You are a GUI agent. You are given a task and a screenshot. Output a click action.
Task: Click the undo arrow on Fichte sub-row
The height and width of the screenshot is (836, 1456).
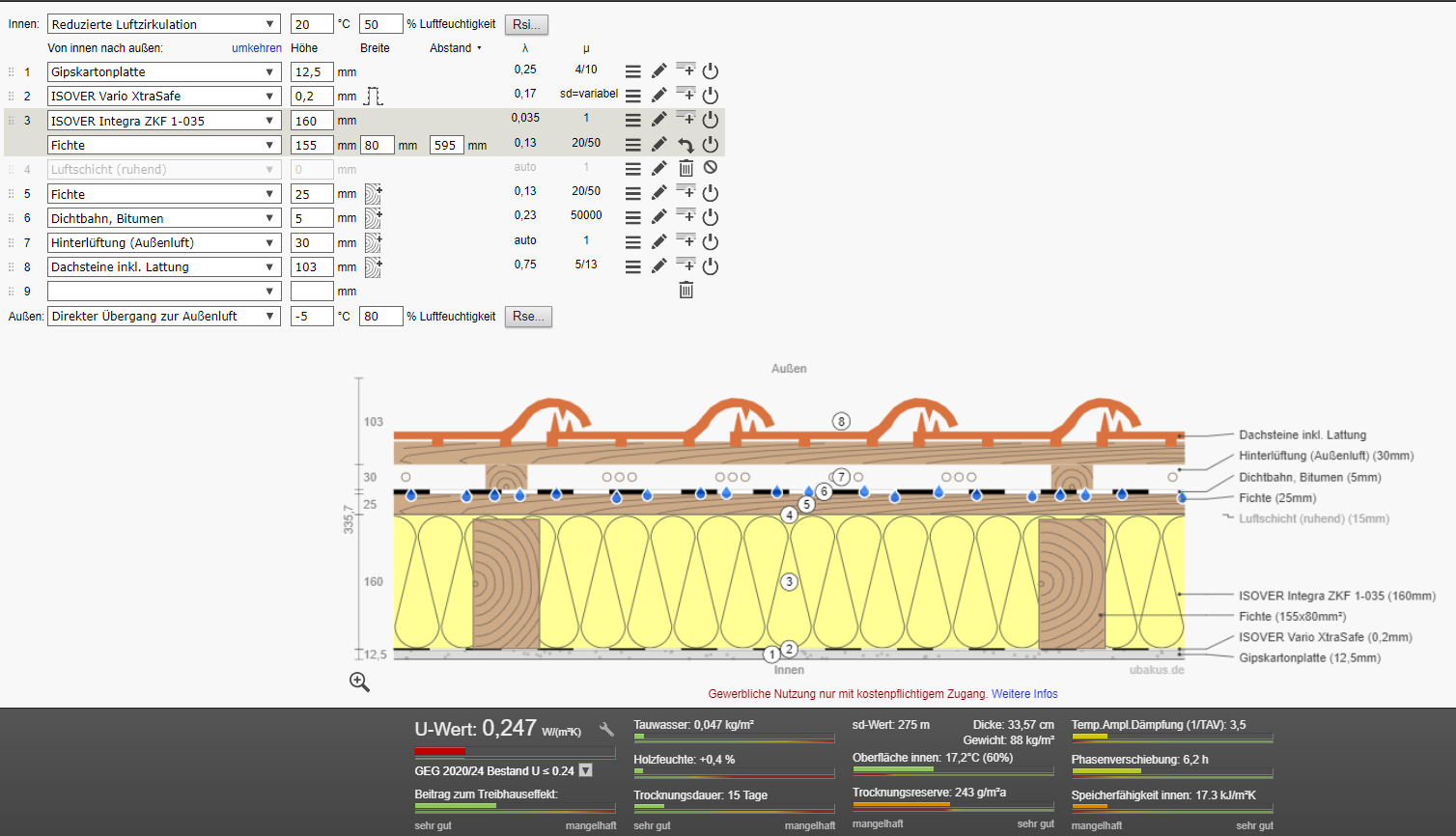point(686,145)
